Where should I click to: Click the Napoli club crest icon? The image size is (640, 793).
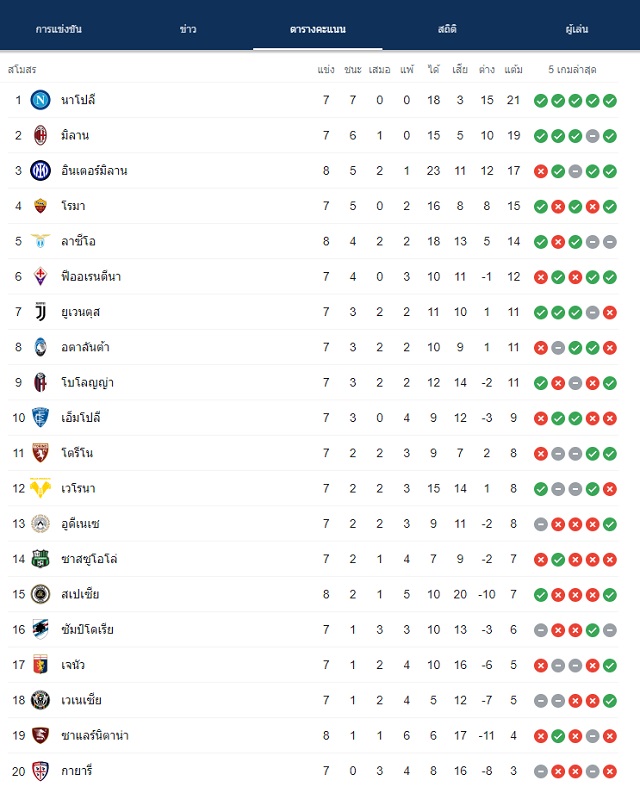pos(40,100)
